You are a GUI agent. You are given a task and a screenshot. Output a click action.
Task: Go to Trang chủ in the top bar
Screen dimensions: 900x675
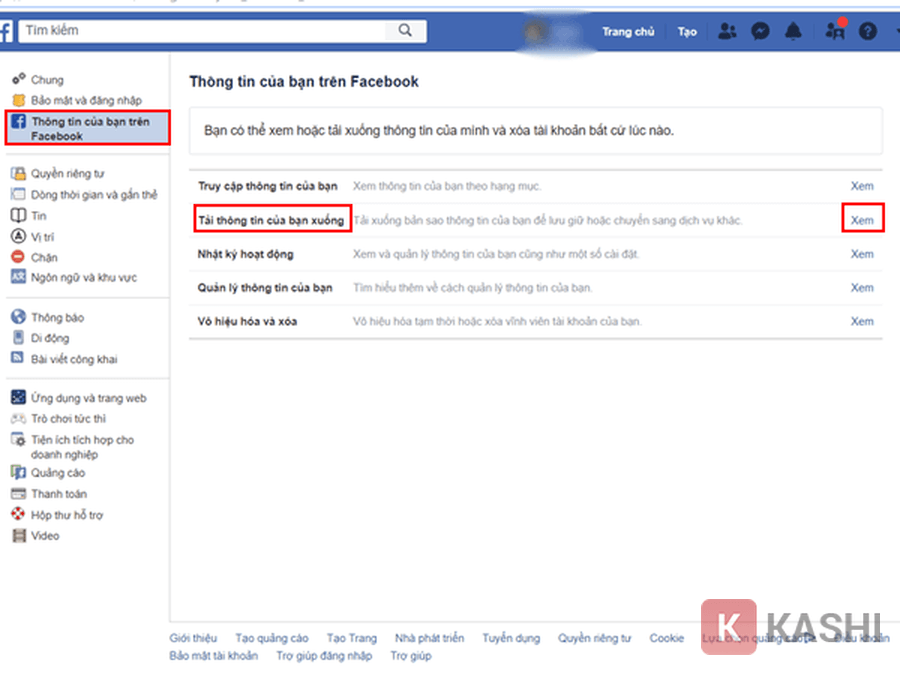tap(628, 32)
